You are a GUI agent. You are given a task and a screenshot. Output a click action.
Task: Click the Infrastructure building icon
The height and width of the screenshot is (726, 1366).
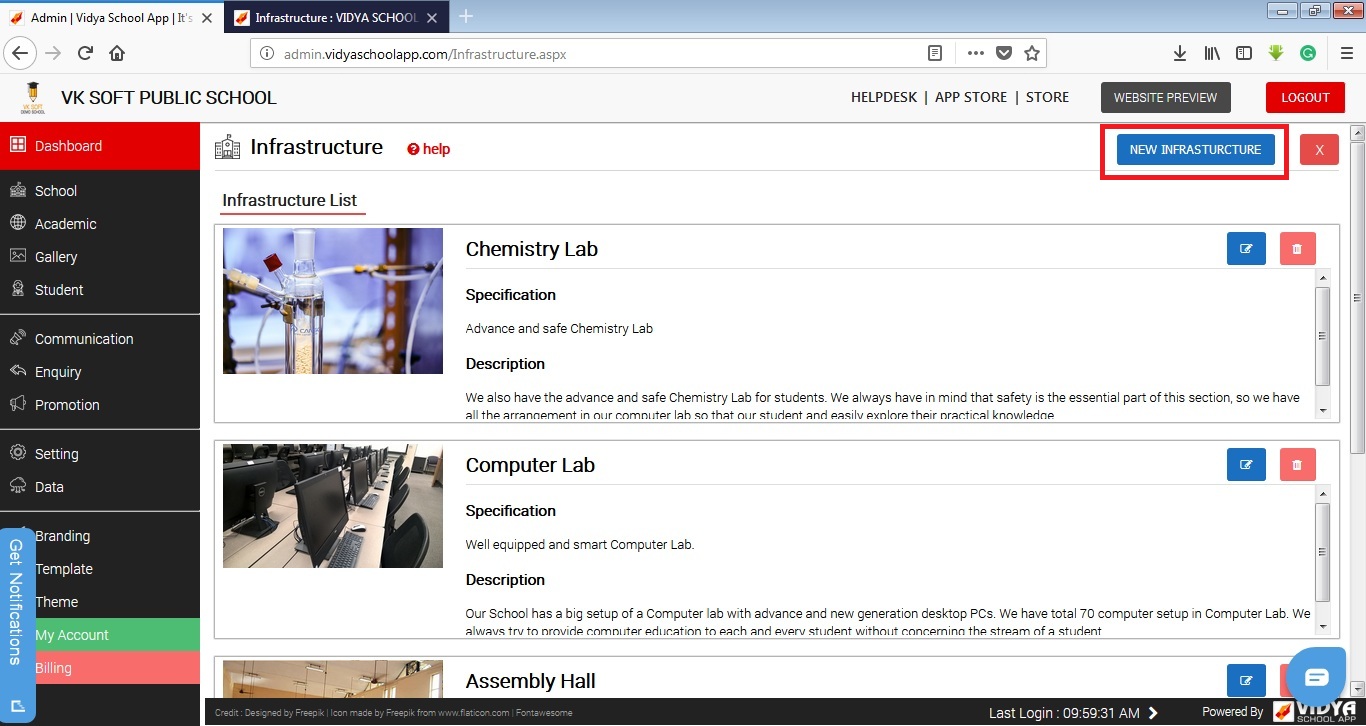227,147
